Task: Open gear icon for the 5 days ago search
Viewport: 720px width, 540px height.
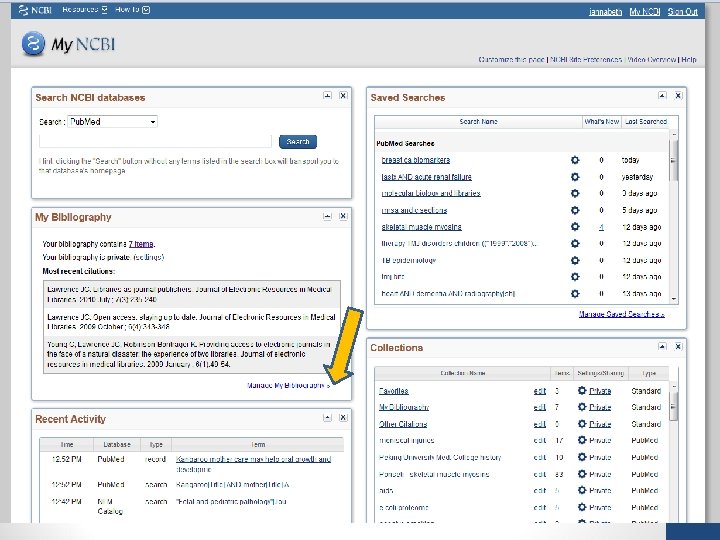Action: point(575,210)
